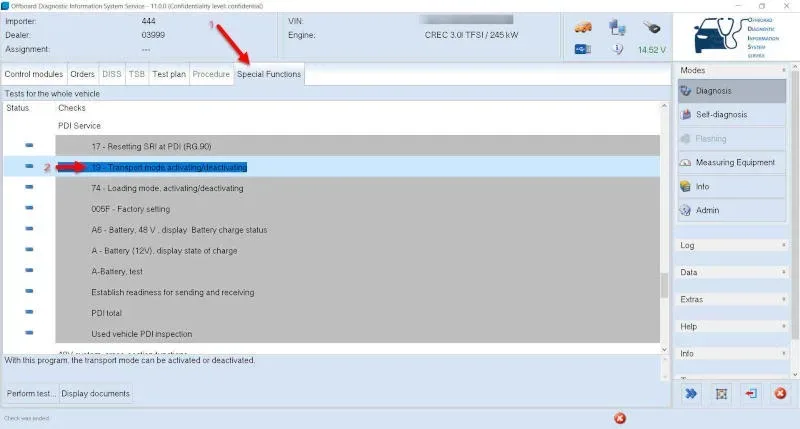This screenshot has width=800, height=429.
Task: Click status dash icon for 17 - Resetting SRI
Action: pyautogui.click(x=29, y=145)
